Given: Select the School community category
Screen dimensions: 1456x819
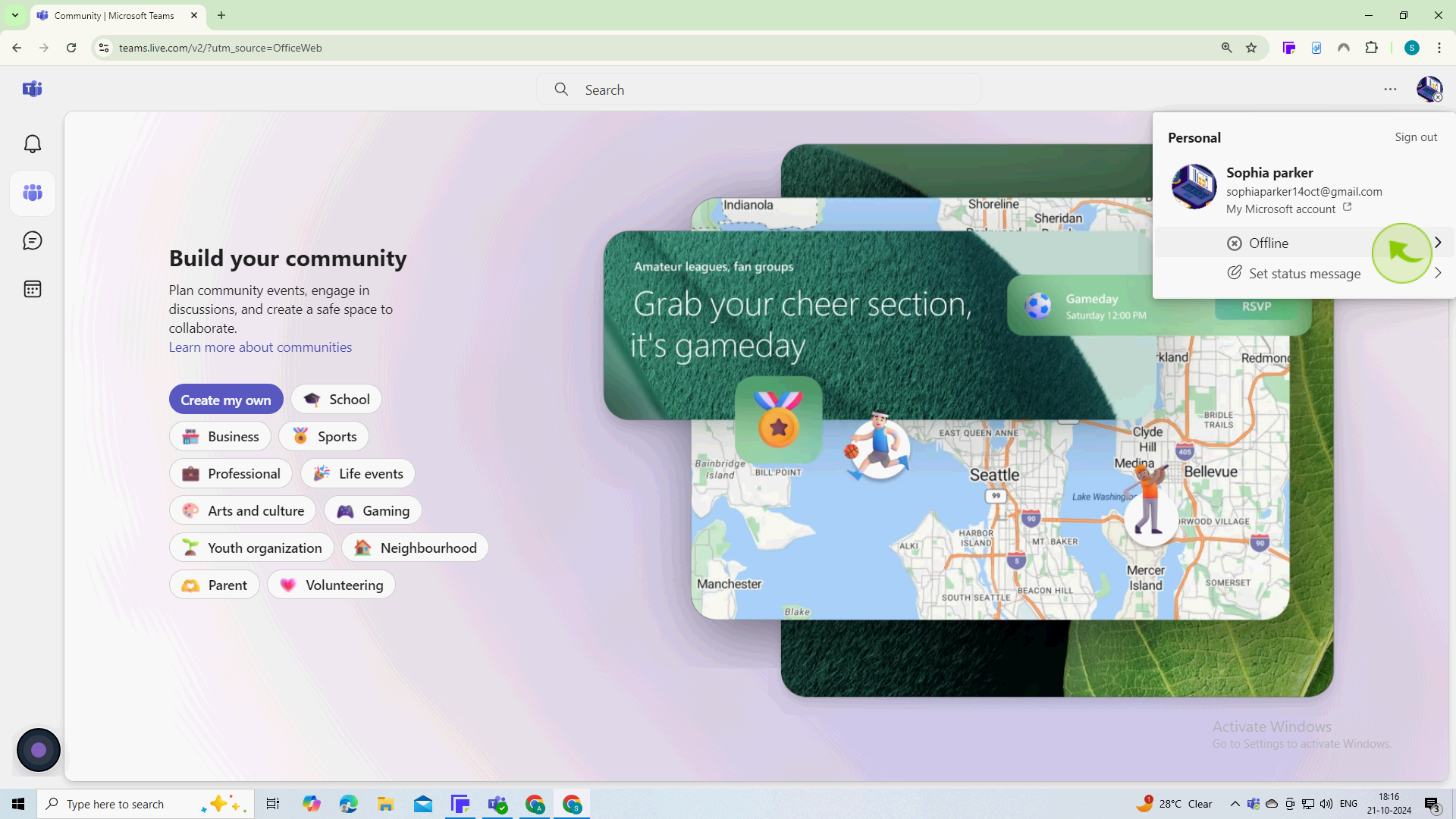Looking at the screenshot, I should (x=336, y=400).
